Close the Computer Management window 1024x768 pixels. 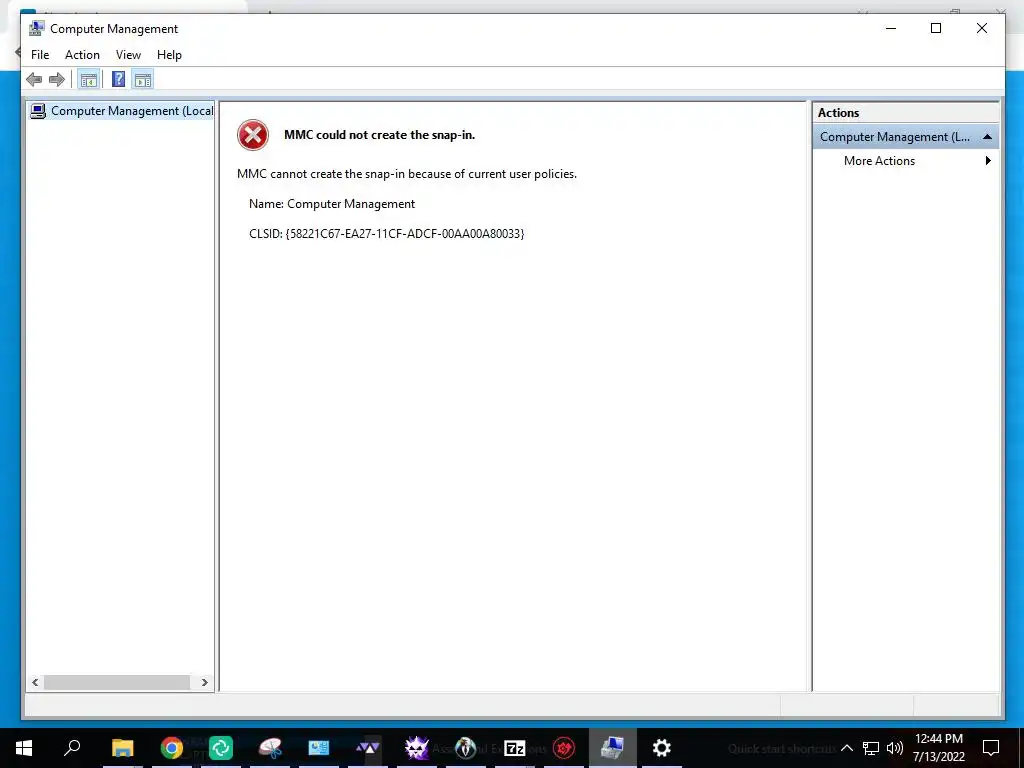[982, 28]
